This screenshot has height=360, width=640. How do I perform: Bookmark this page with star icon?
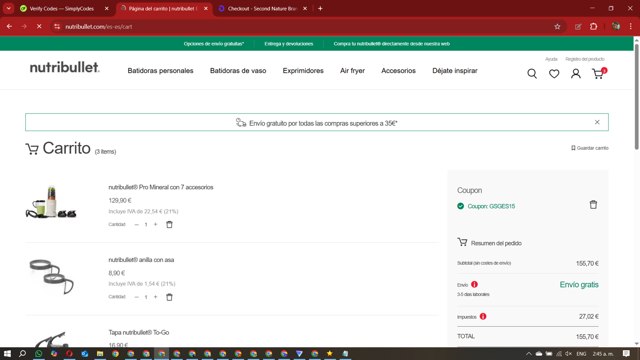pos(557,27)
